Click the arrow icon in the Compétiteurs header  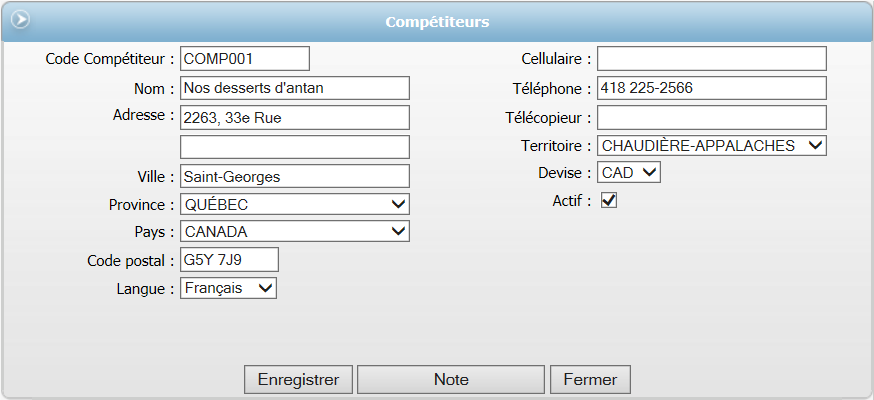[21, 19]
